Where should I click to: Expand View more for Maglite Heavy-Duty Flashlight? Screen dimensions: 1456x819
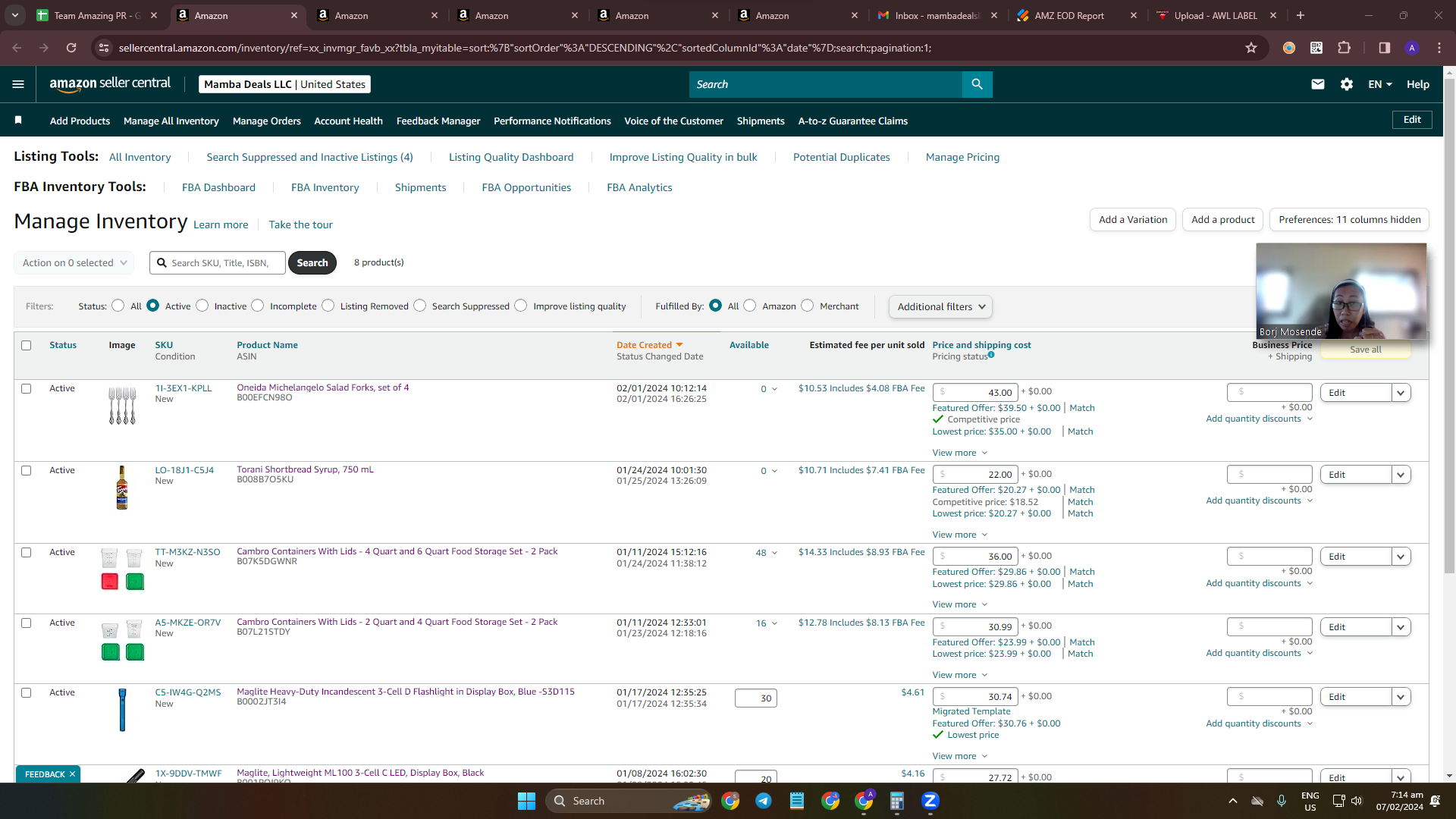(x=960, y=756)
